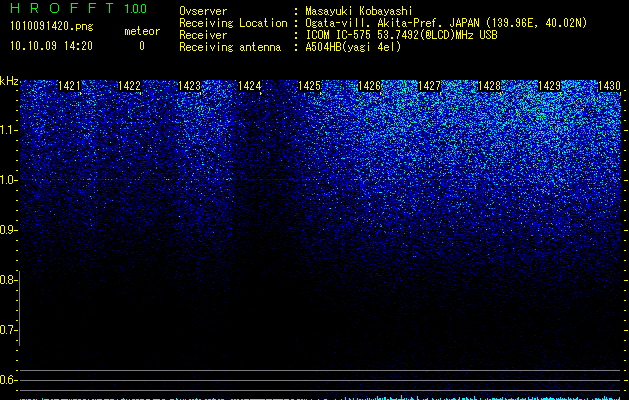
Task: Click the 1422 time marker
Action: coord(129,85)
